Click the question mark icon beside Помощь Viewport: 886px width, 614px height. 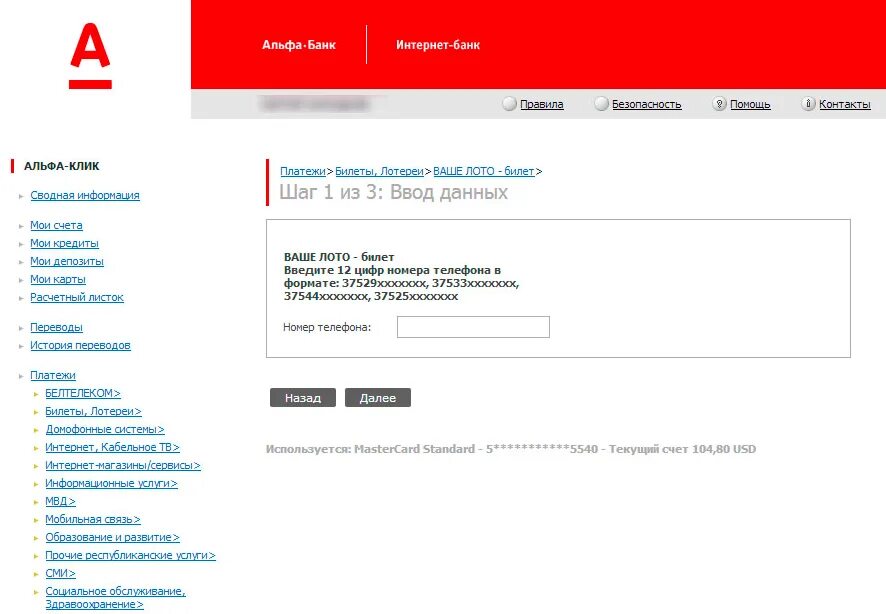coord(719,104)
